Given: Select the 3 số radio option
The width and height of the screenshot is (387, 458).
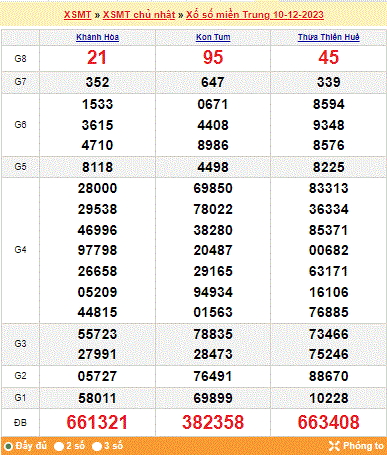Looking at the screenshot, I should tap(97, 446).
